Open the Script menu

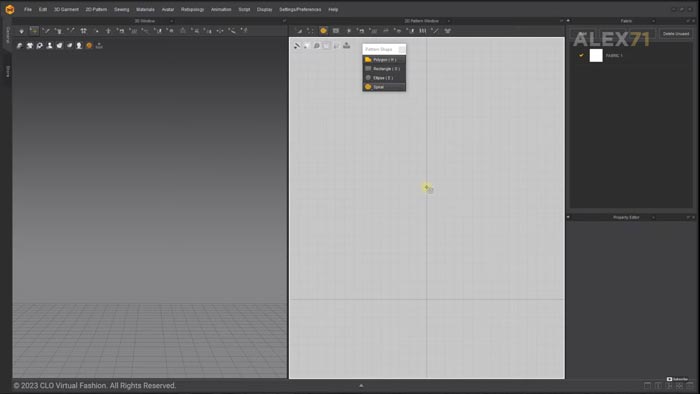coord(244,9)
